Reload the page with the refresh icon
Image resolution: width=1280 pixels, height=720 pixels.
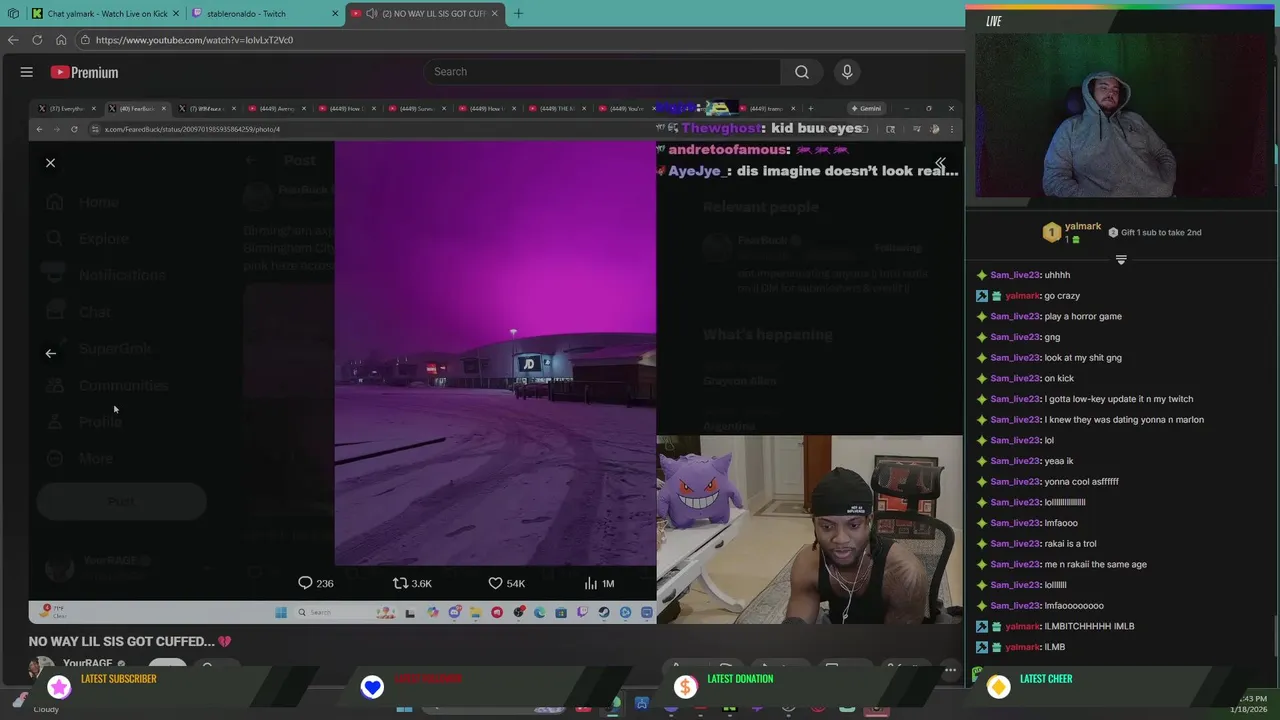[x=37, y=40]
